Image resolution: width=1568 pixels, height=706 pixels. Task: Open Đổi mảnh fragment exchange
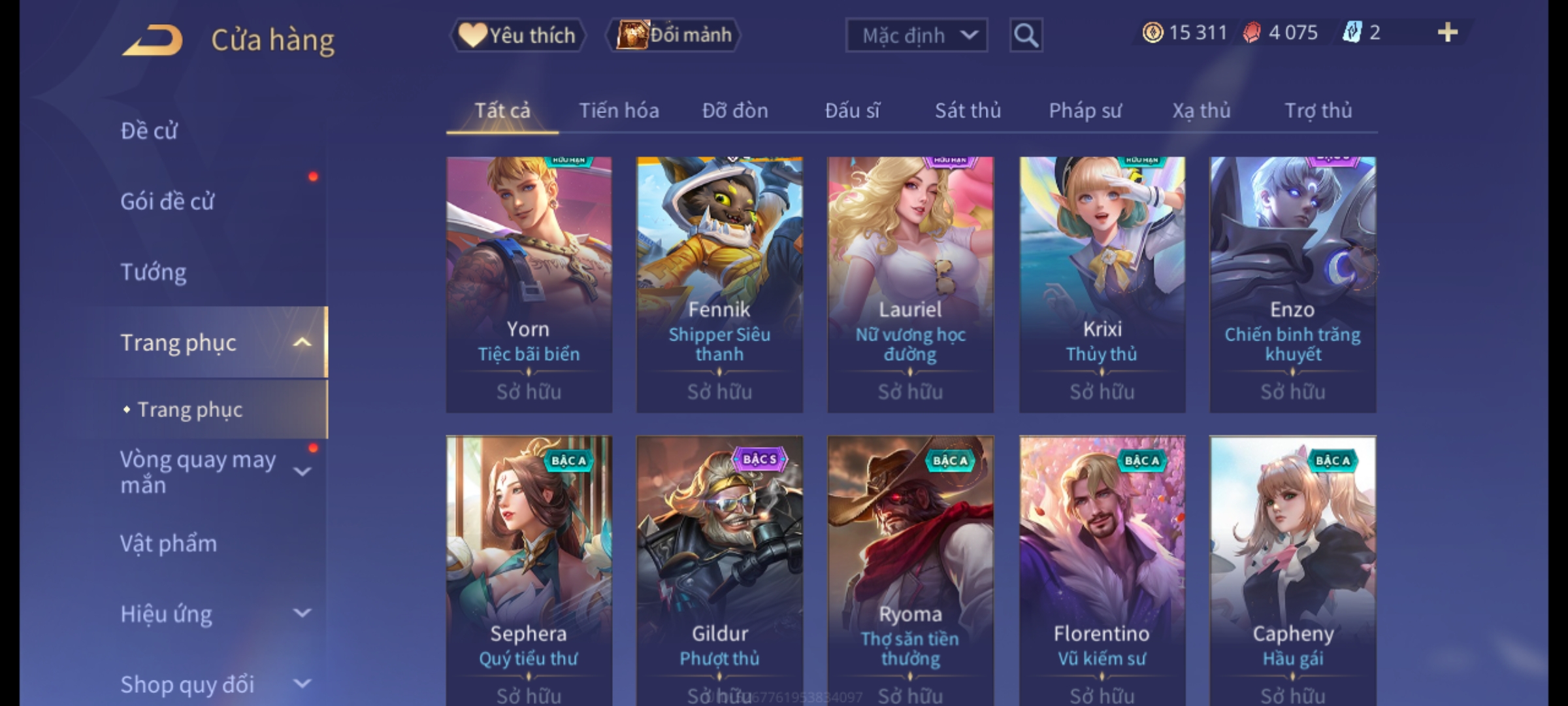tap(673, 35)
